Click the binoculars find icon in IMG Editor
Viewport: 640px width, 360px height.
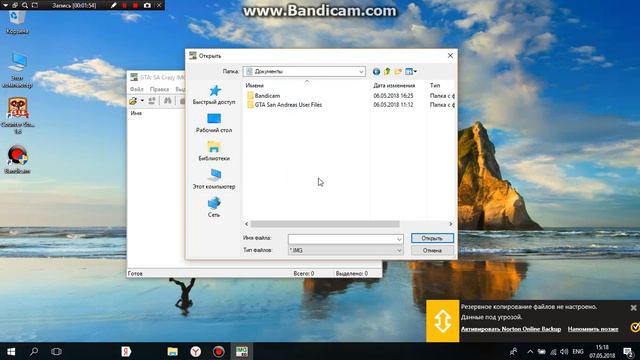pyautogui.click(x=168, y=101)
